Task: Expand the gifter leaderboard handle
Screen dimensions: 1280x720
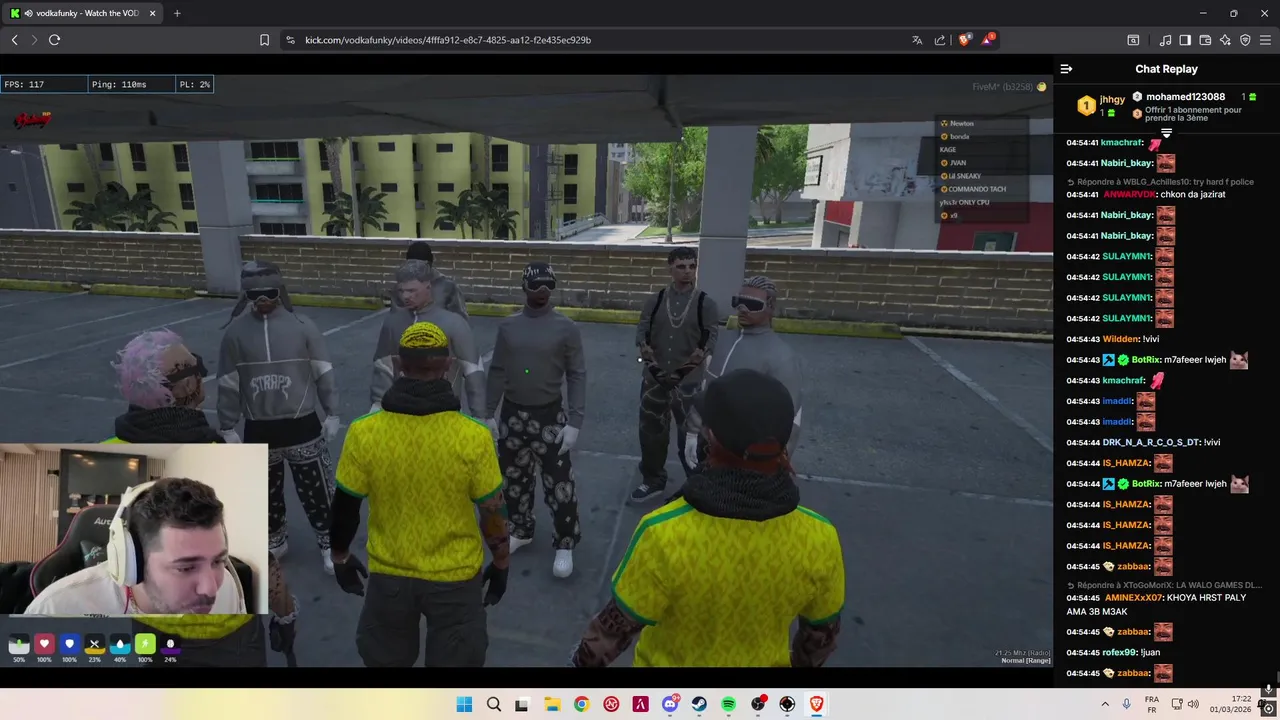Action: 1166,133
